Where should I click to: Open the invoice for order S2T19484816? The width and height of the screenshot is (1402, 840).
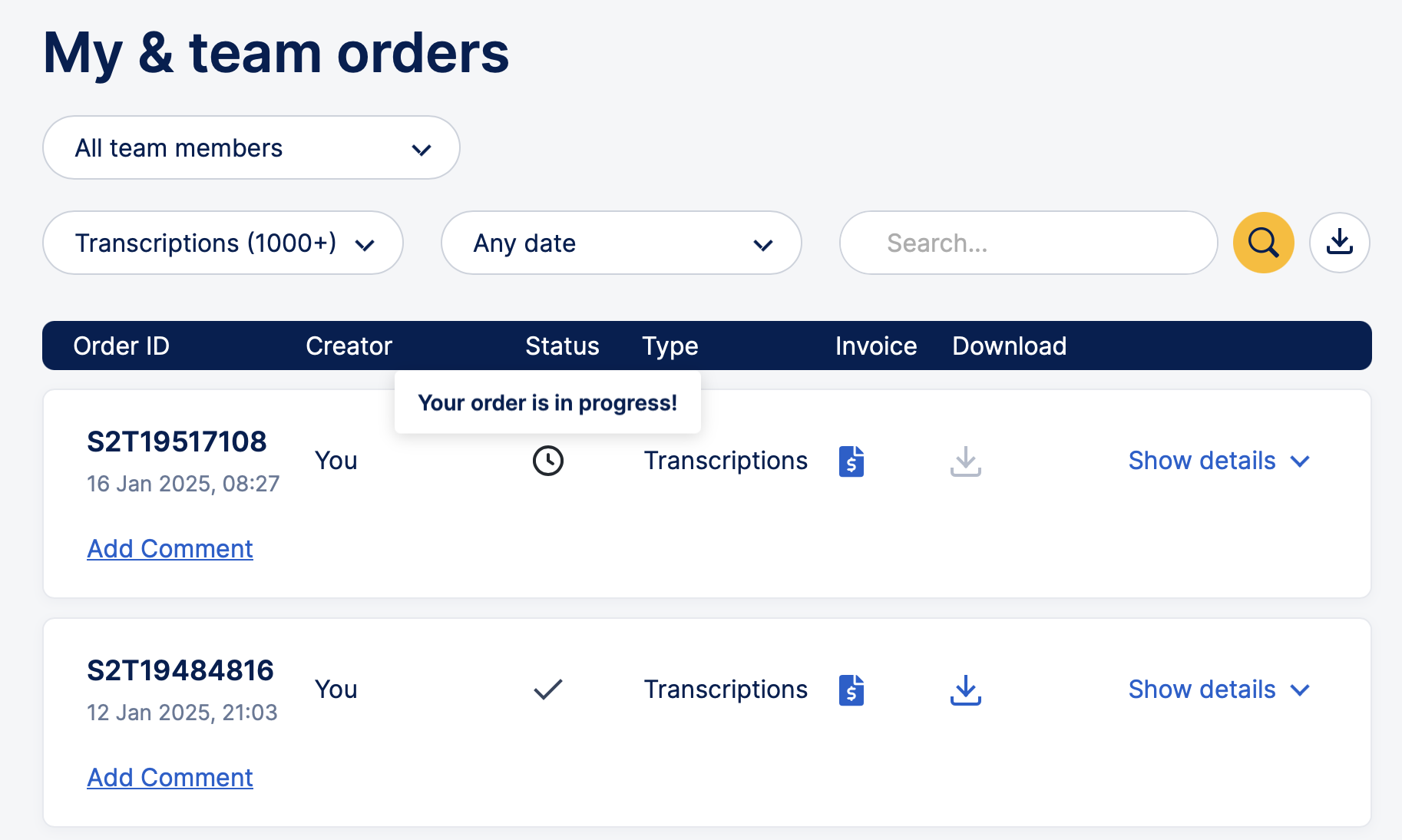(x=851, y=690)
